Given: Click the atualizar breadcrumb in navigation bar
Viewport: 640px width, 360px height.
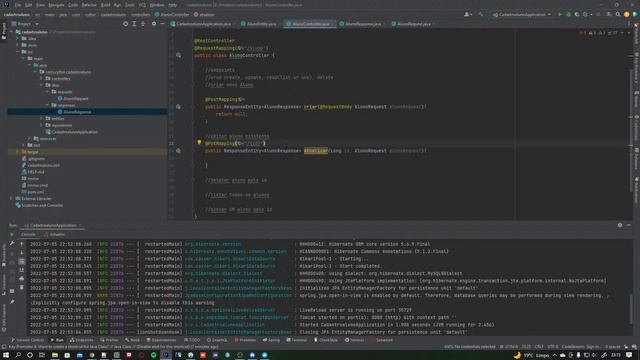Looking at the screenshot, I should pyautogui.click(x=204, y=15).
